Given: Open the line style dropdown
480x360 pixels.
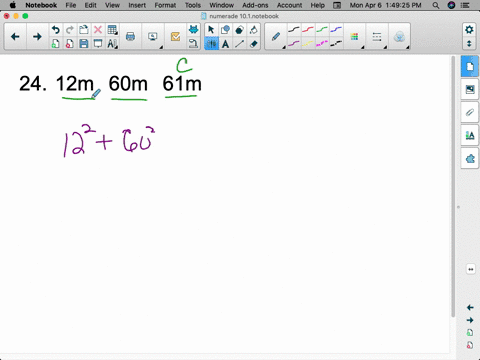Looking at the screenshot, I should 377,37.
